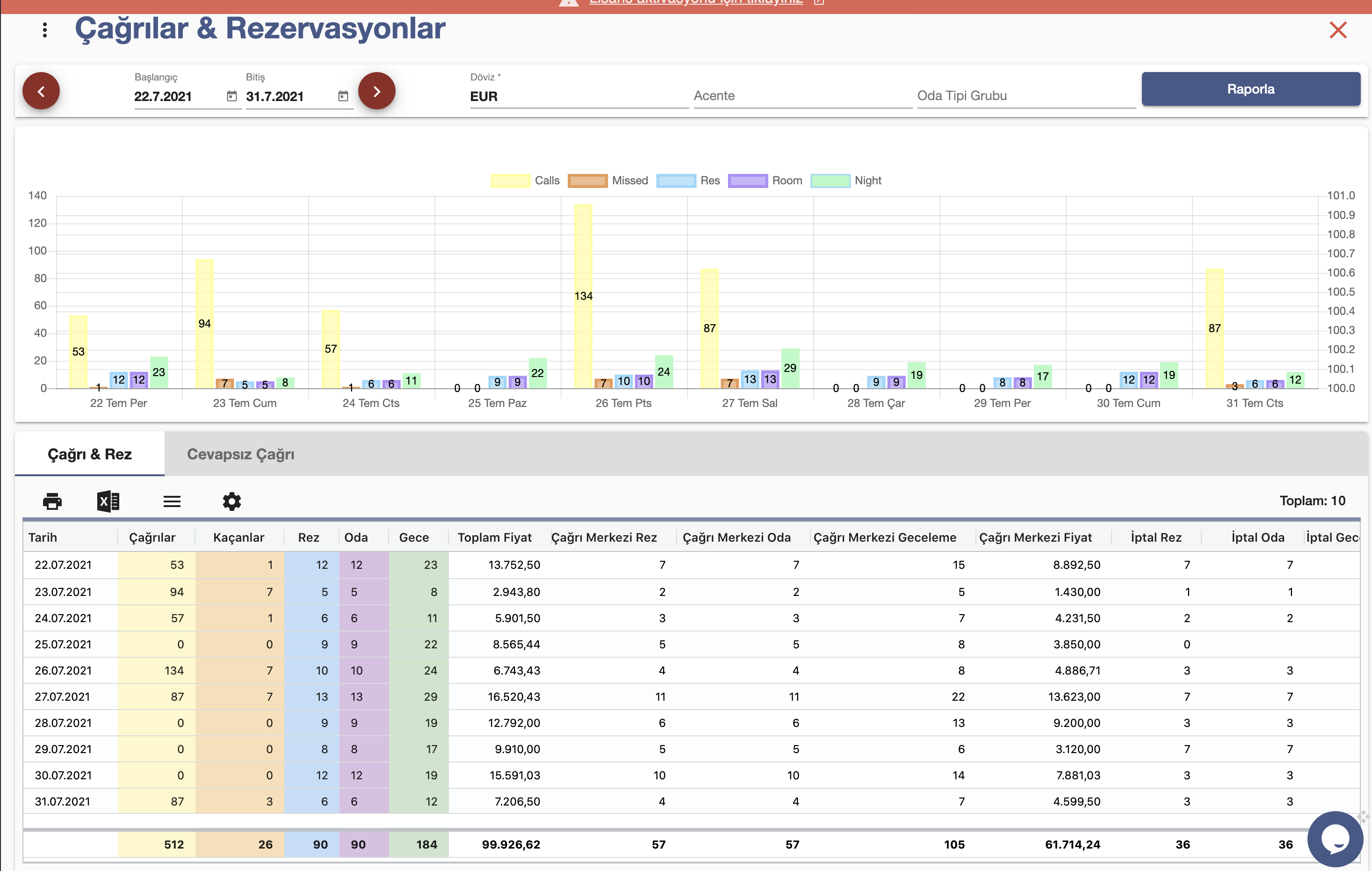Open the Döviz EUR dropdown
Image resolution: width=1372 pixels, height=871 pixels.
coord(579,96)
